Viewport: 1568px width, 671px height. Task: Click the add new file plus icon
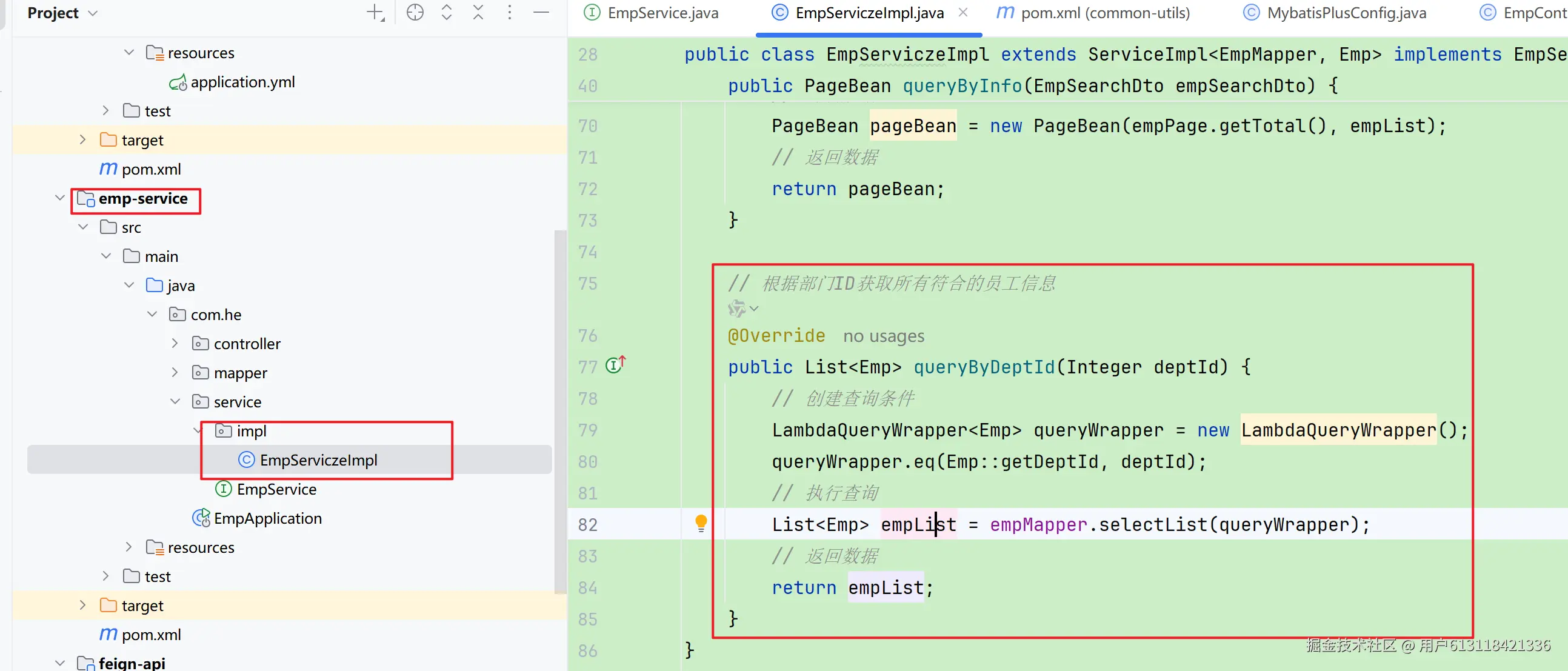click(x=376, y=12)
